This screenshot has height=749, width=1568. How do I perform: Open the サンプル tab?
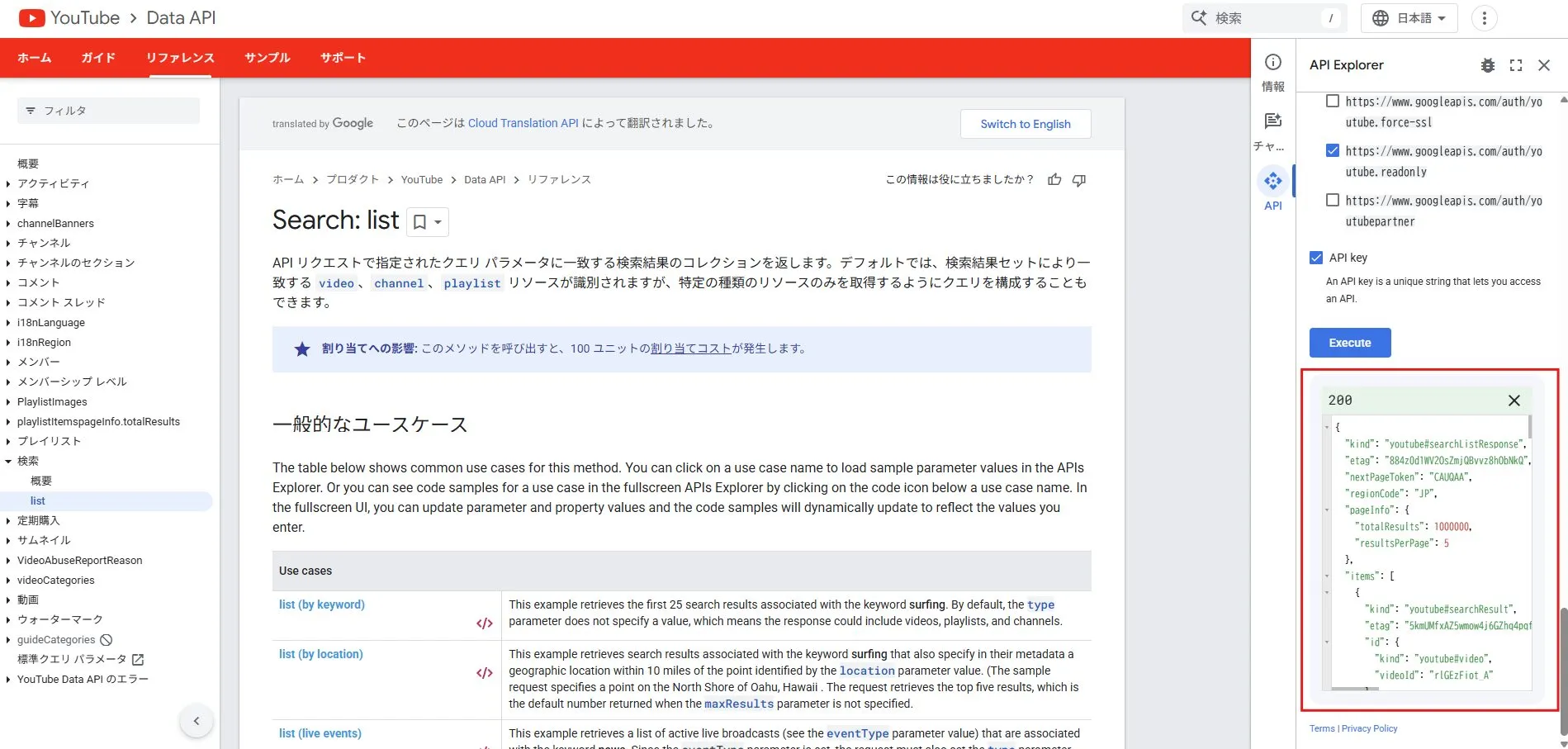(268, 58)
